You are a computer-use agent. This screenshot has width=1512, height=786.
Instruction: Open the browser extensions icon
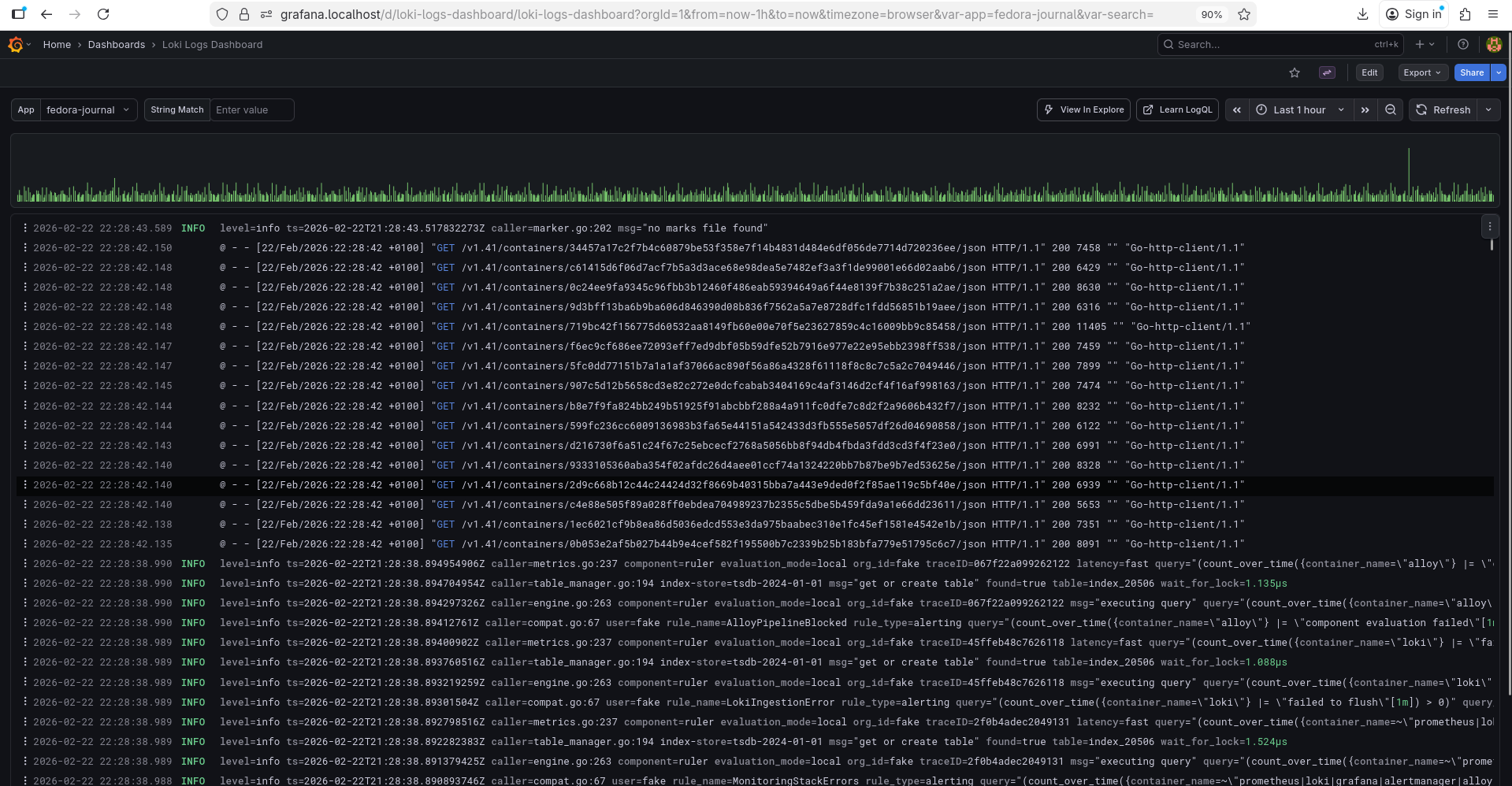point(1465,14)
